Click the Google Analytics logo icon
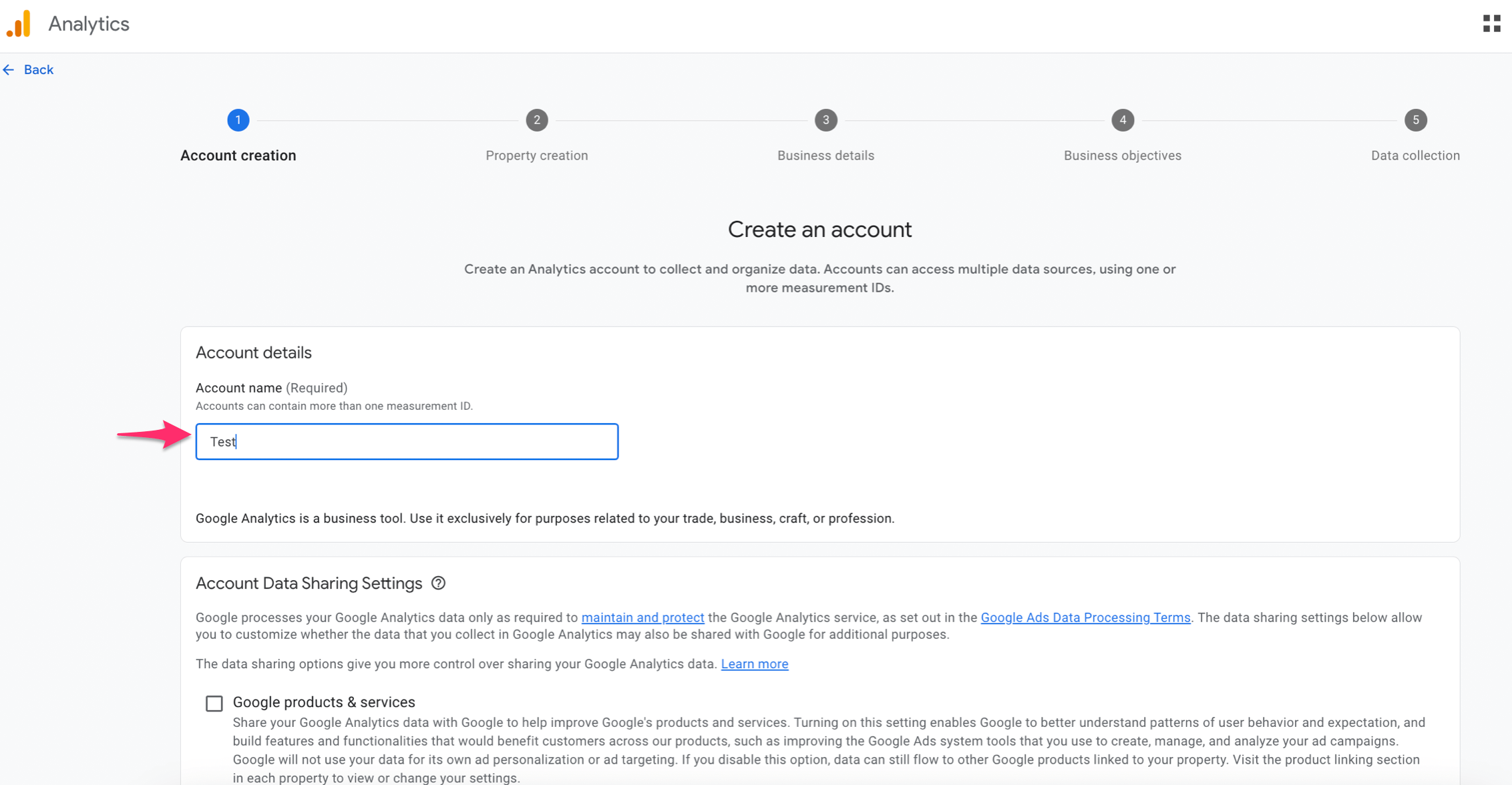This screenshot has width=1512, height=785. (19, 24)
